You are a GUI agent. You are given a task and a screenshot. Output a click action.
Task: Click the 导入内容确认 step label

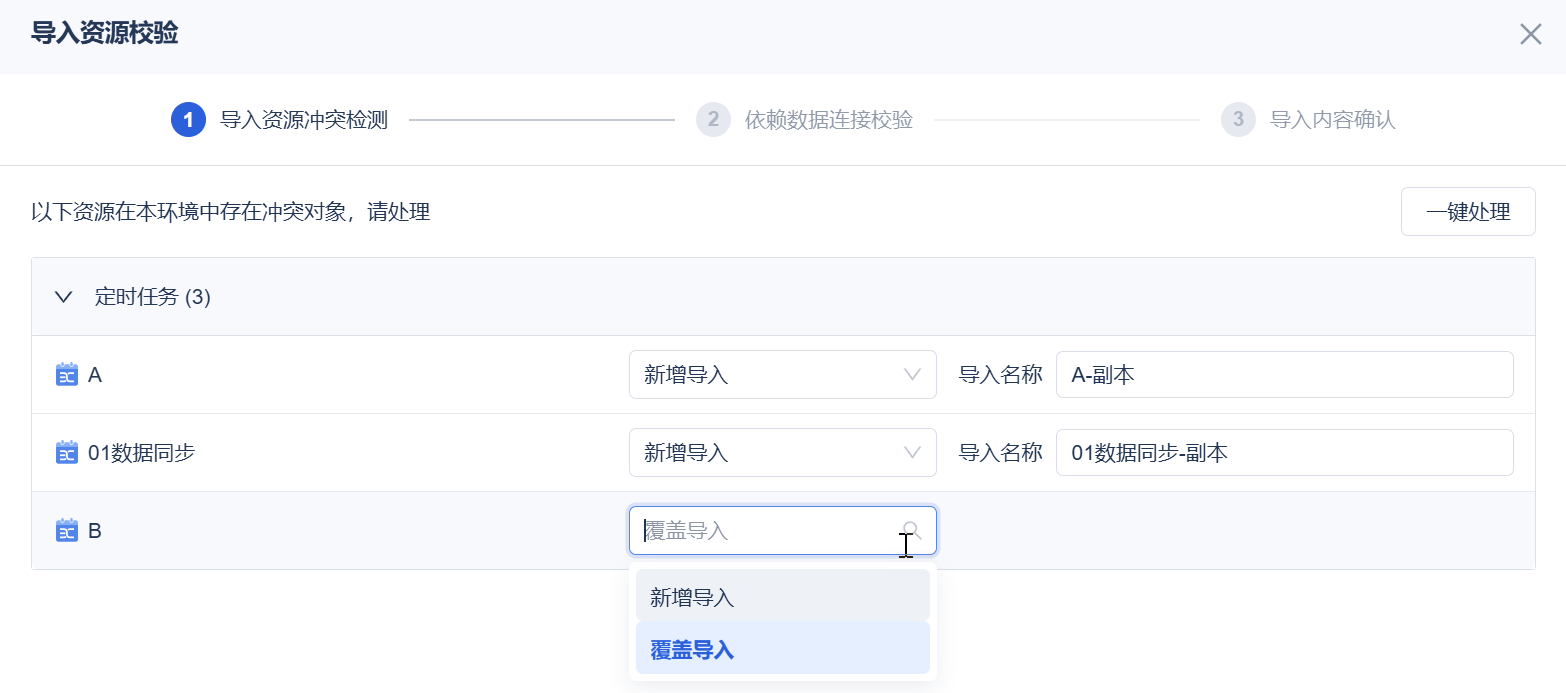coord(1333,120)
